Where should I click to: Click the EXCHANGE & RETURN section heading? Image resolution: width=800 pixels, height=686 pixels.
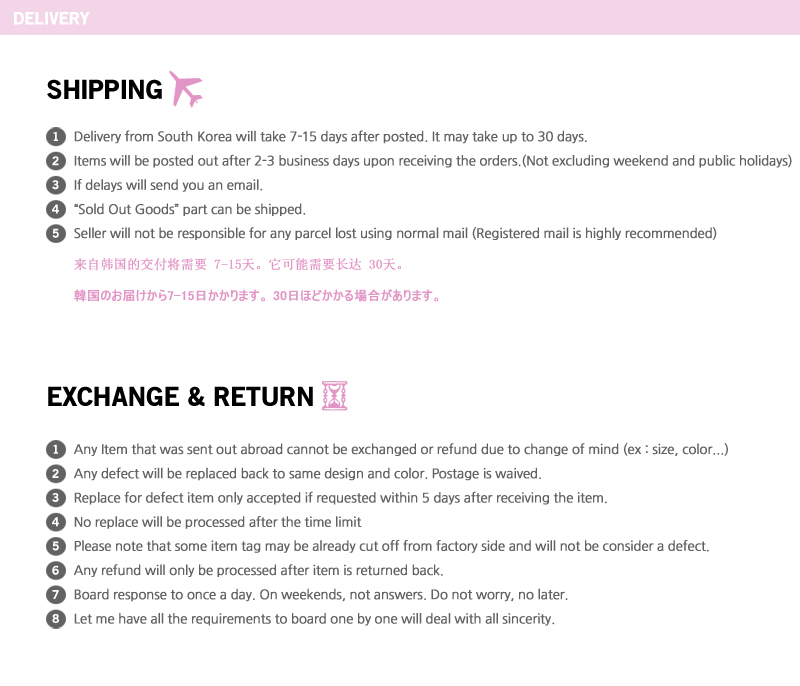(x=180, y=397)
